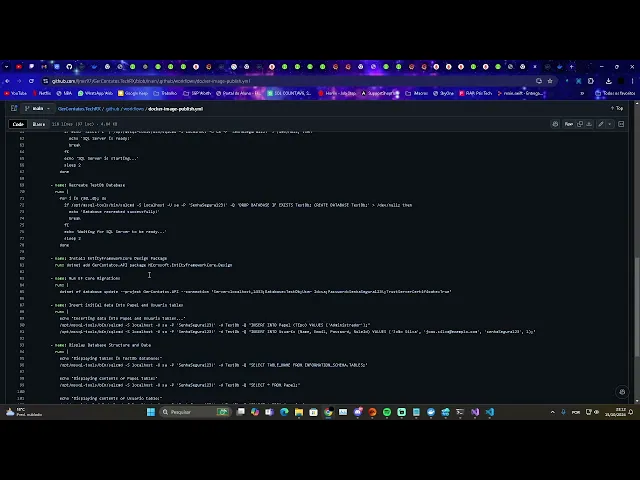Screen dimensions: 640x480
Task: Open a new browser tab
Action: 571,67
